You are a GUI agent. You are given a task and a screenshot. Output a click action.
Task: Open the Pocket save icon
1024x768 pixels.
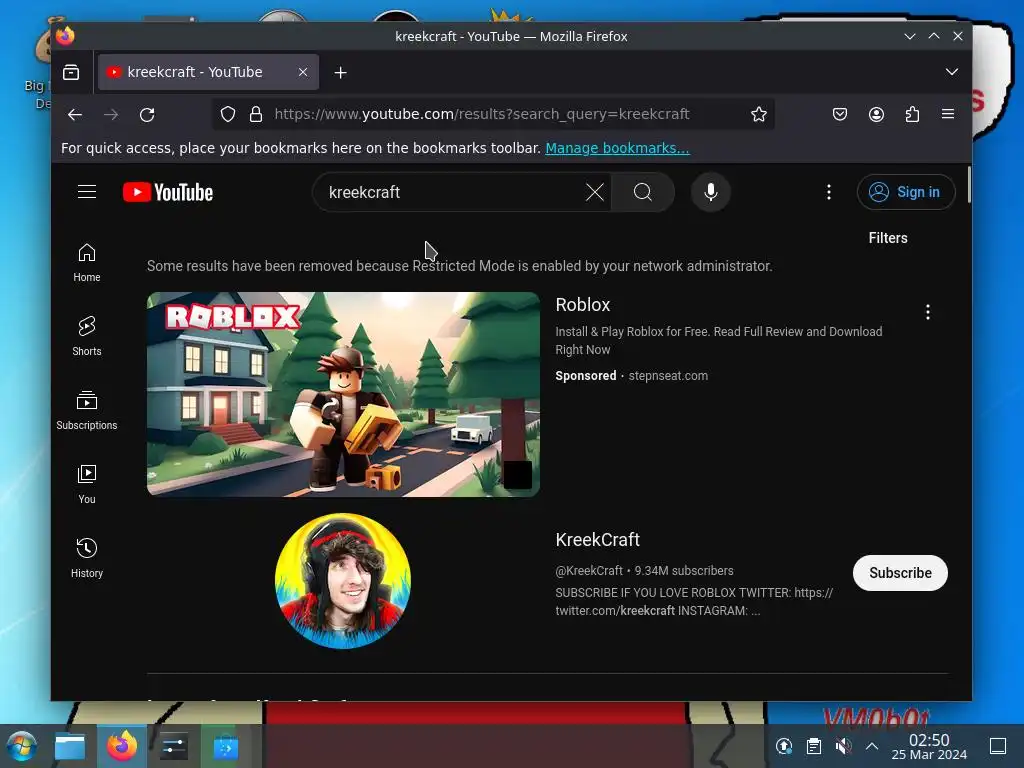(x=840, y=114)
